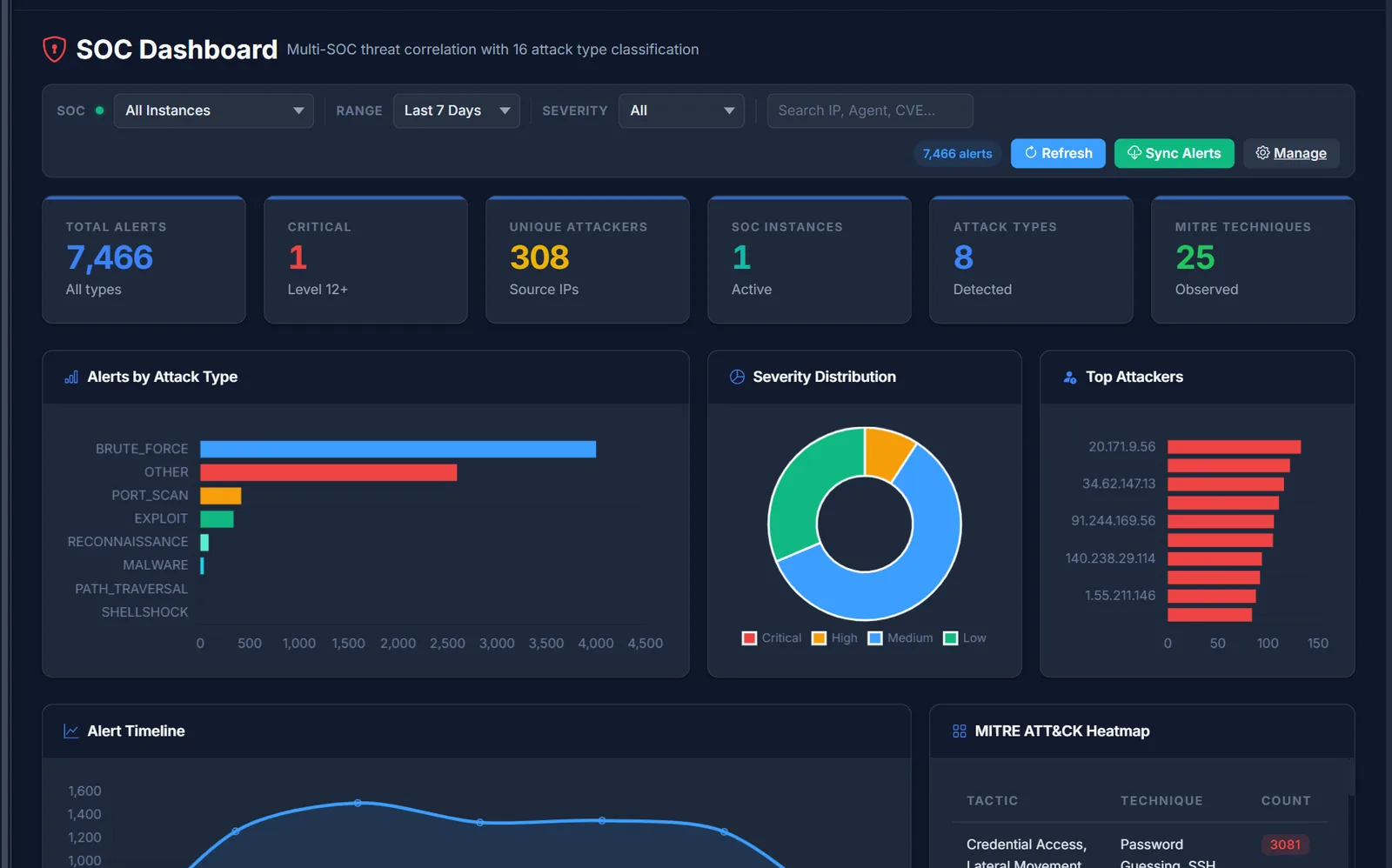Click the grid icon beside MITRE ATT&CK Heatmap

click(x=960, y=731)
